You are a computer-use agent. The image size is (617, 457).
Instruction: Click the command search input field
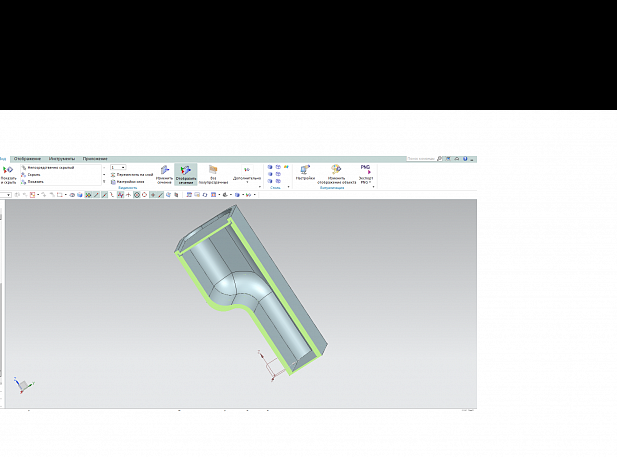click(421, 159)
